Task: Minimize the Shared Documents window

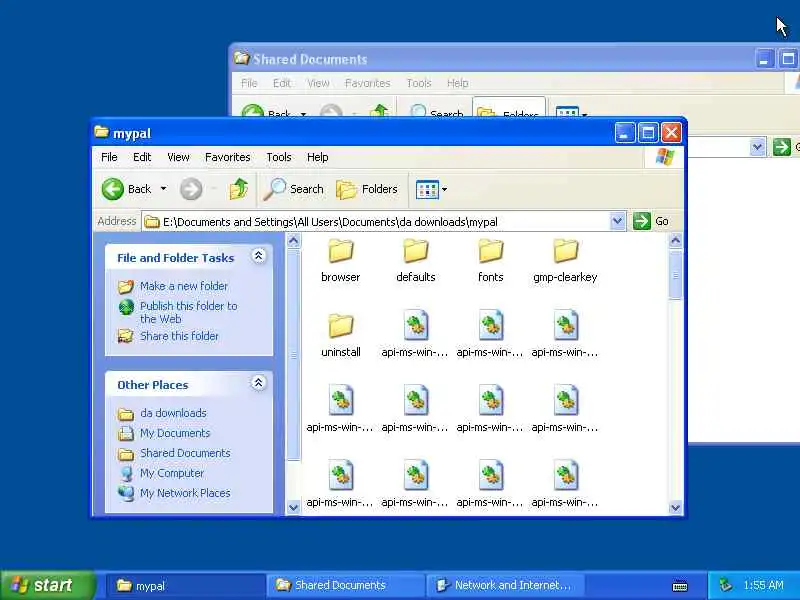Action: point(764,59)
